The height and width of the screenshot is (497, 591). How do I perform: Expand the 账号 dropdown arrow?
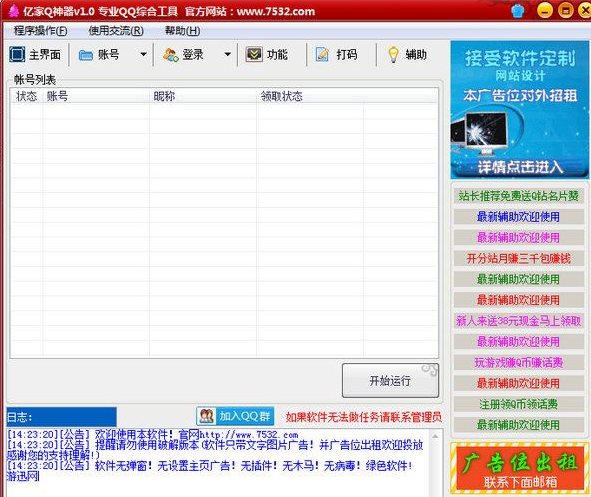point(143,55)
